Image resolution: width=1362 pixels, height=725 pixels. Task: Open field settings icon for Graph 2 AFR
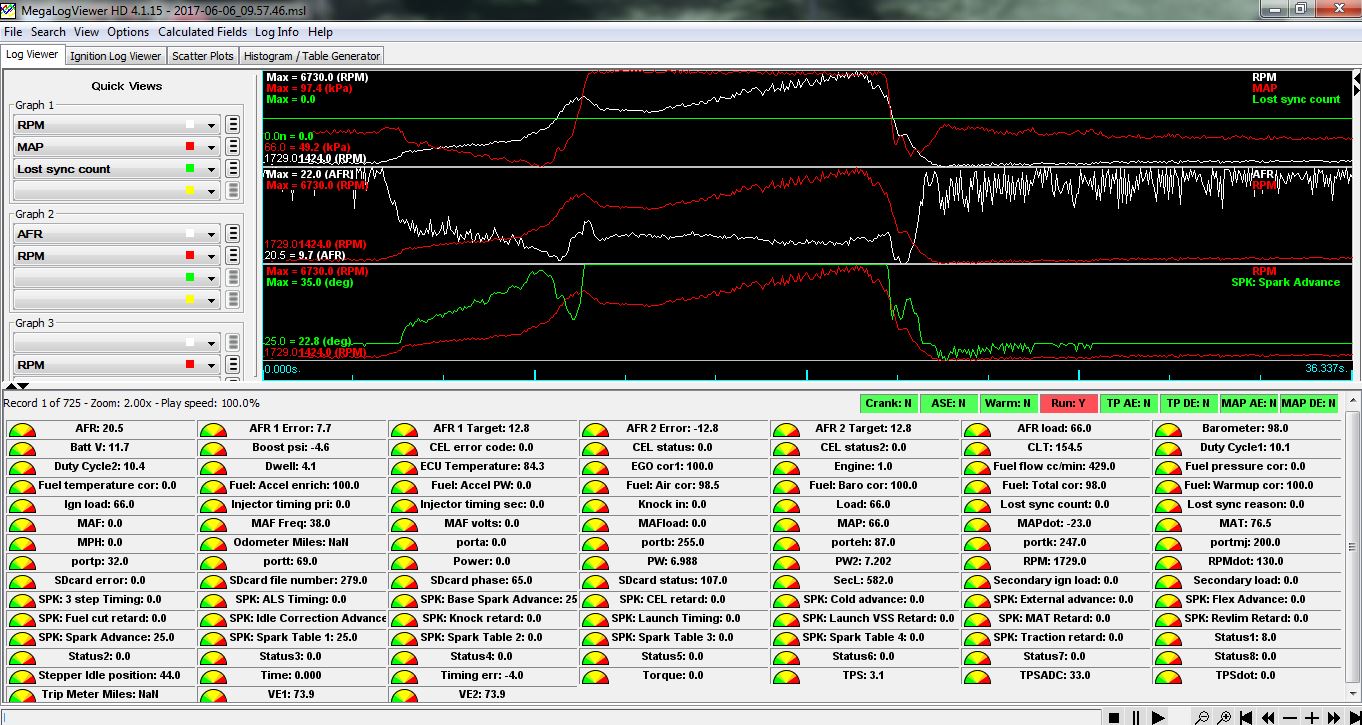coord(232,234)
